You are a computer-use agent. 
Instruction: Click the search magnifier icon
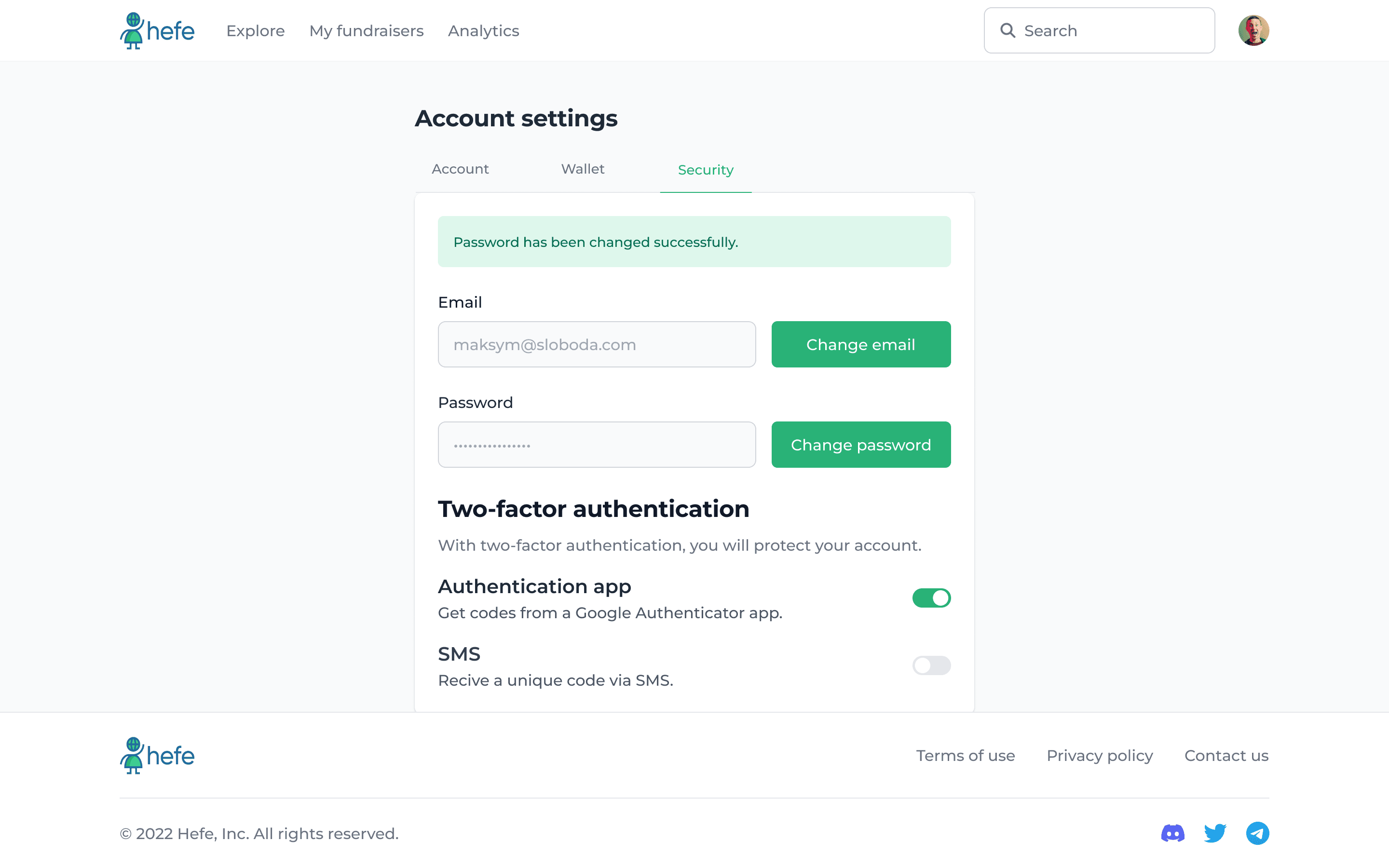[1008, 30]
